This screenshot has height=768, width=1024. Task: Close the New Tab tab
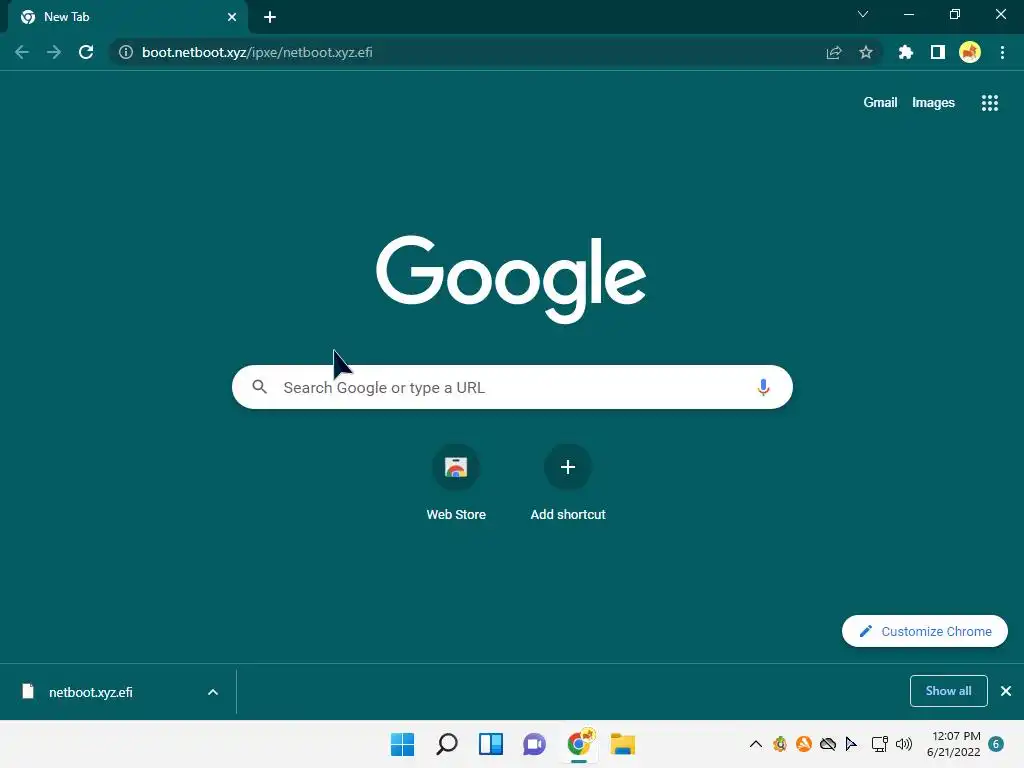click(232, 17)
